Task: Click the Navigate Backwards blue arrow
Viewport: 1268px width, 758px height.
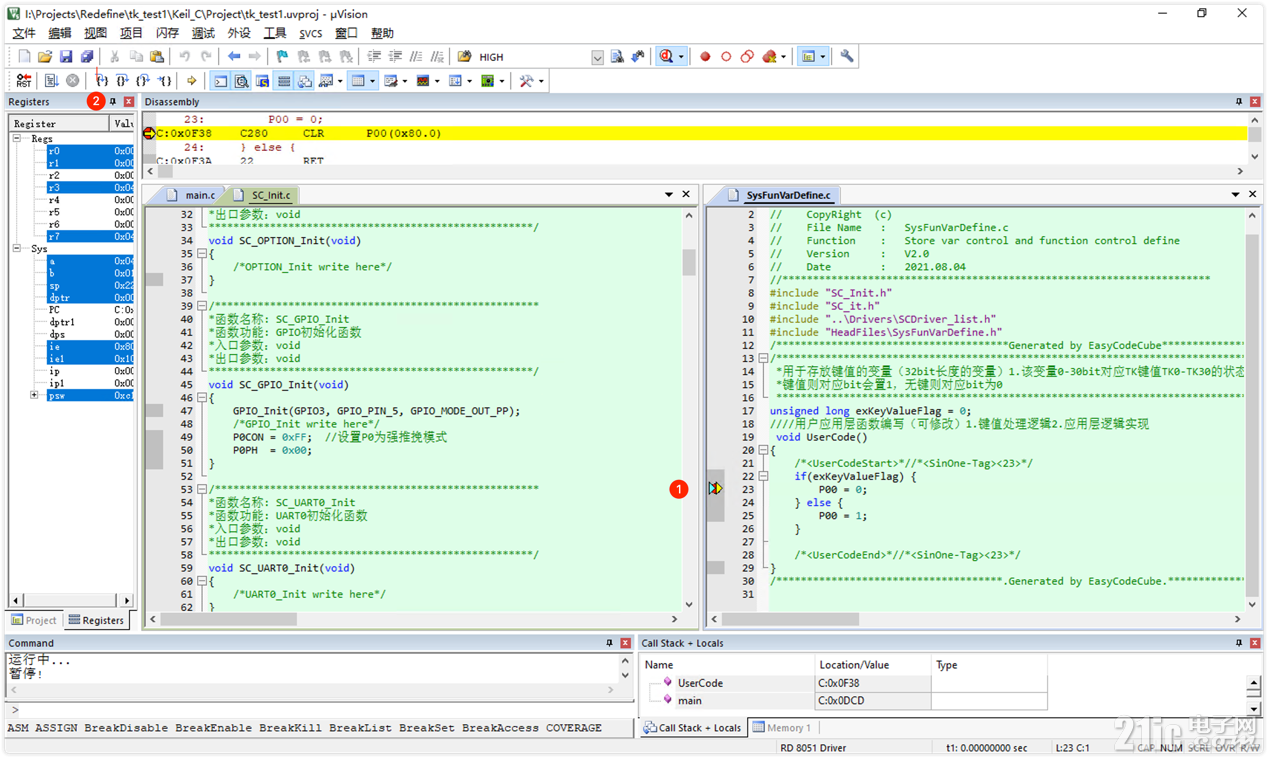Action: pos(233,57)
